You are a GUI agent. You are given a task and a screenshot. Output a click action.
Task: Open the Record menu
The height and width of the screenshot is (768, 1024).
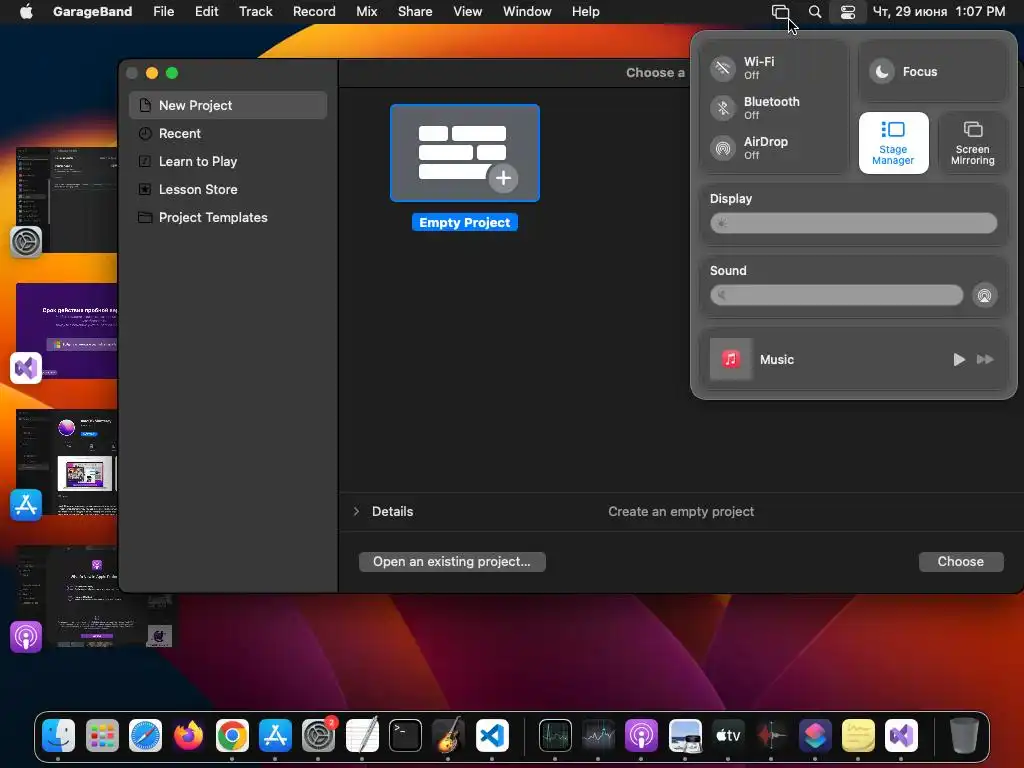314,12
